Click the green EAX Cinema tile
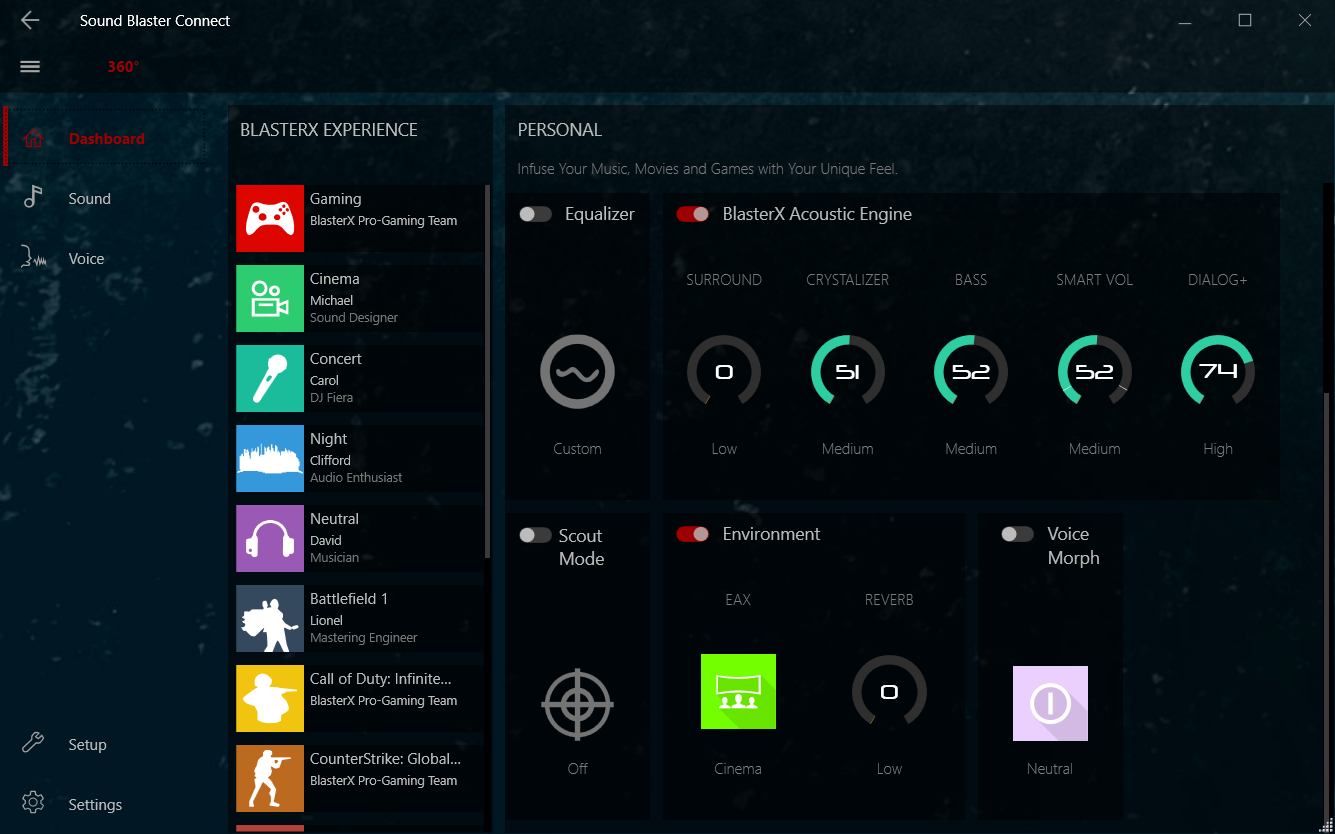 pyautogui.click(x=738, y=691)
